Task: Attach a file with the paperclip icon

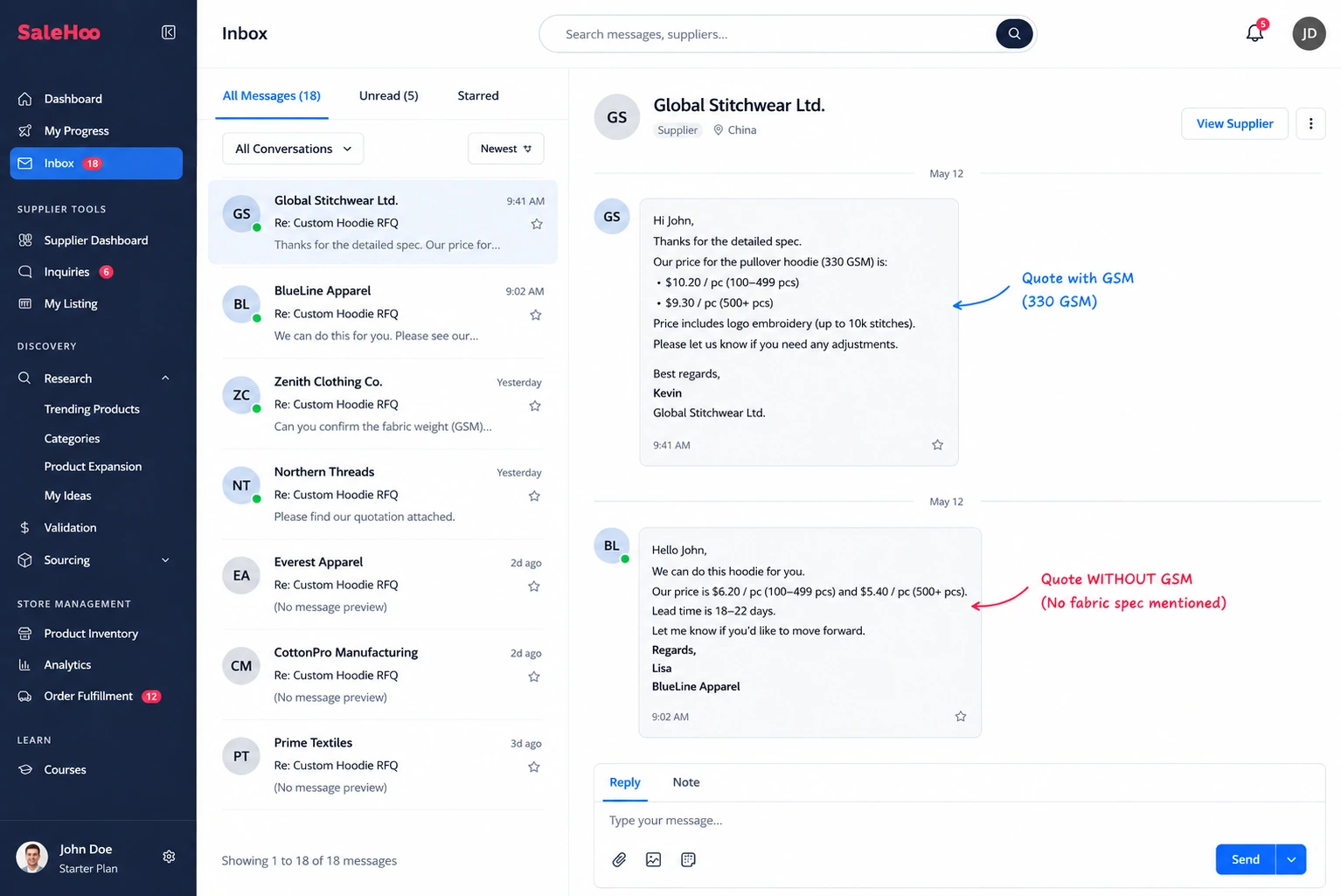Action: point(619,859)
